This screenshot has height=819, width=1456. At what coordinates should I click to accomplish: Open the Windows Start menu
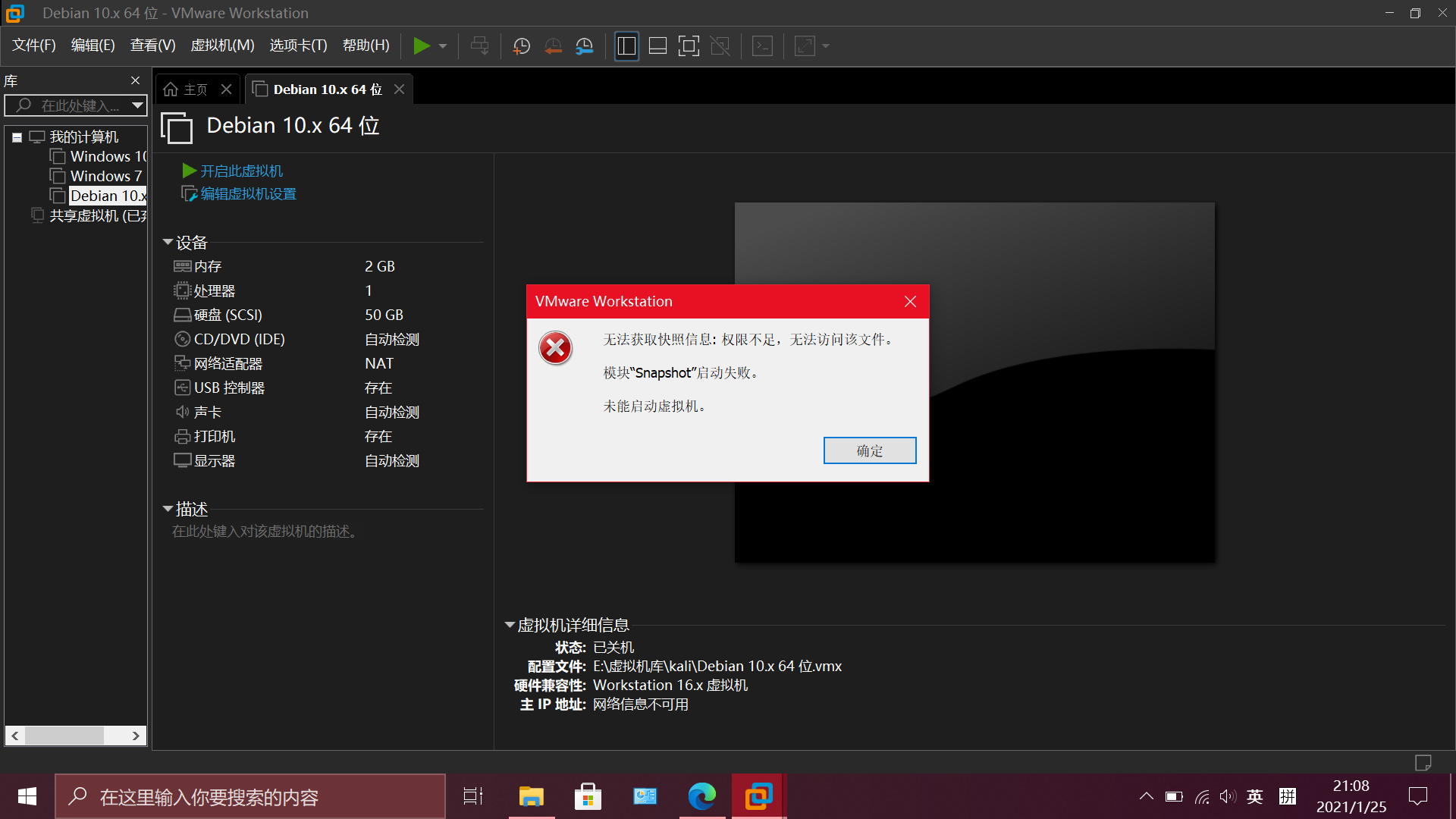click(x=27, y=796)
